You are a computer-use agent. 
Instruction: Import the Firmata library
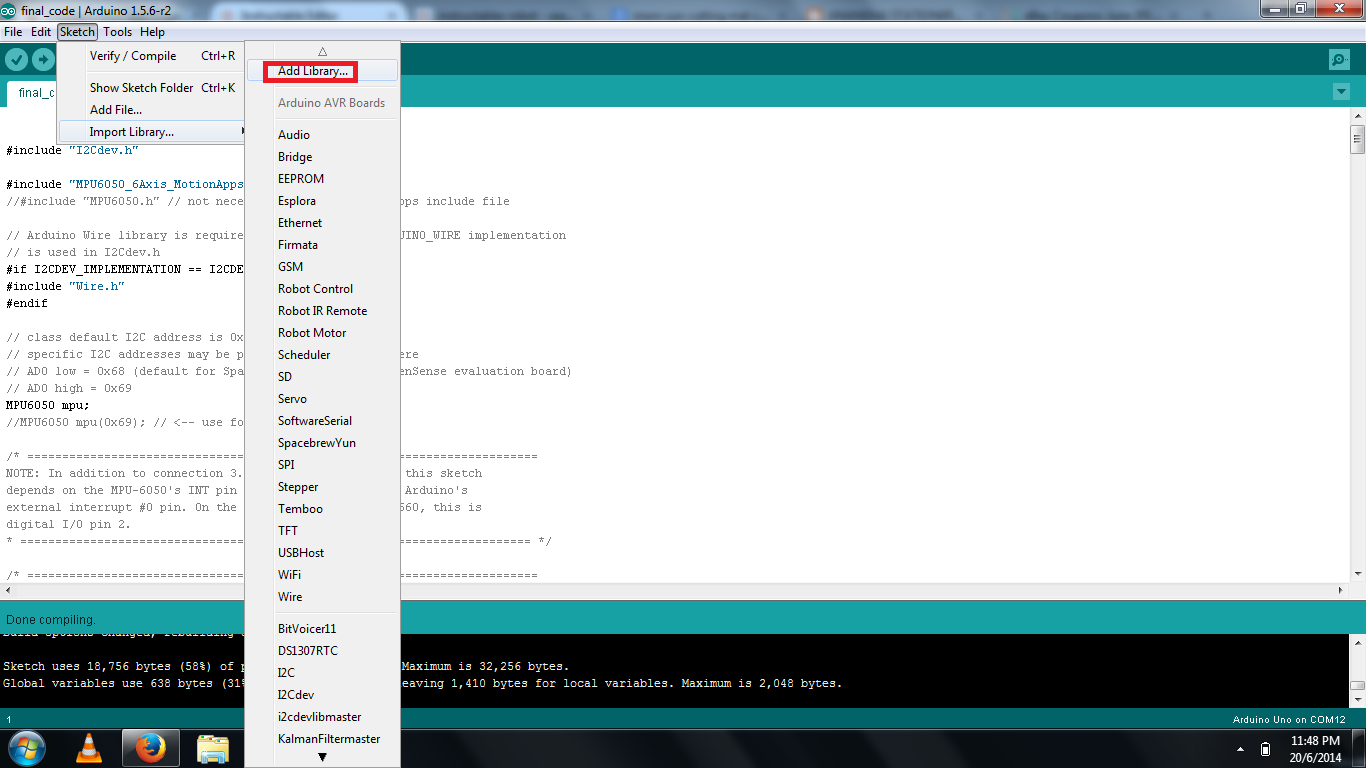coord(322,245)
